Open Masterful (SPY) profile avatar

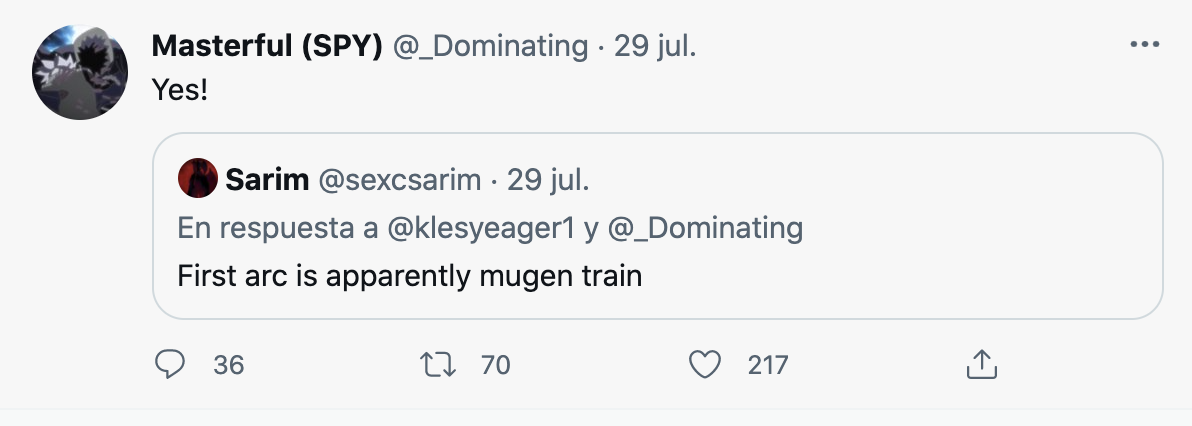point(80,71)
